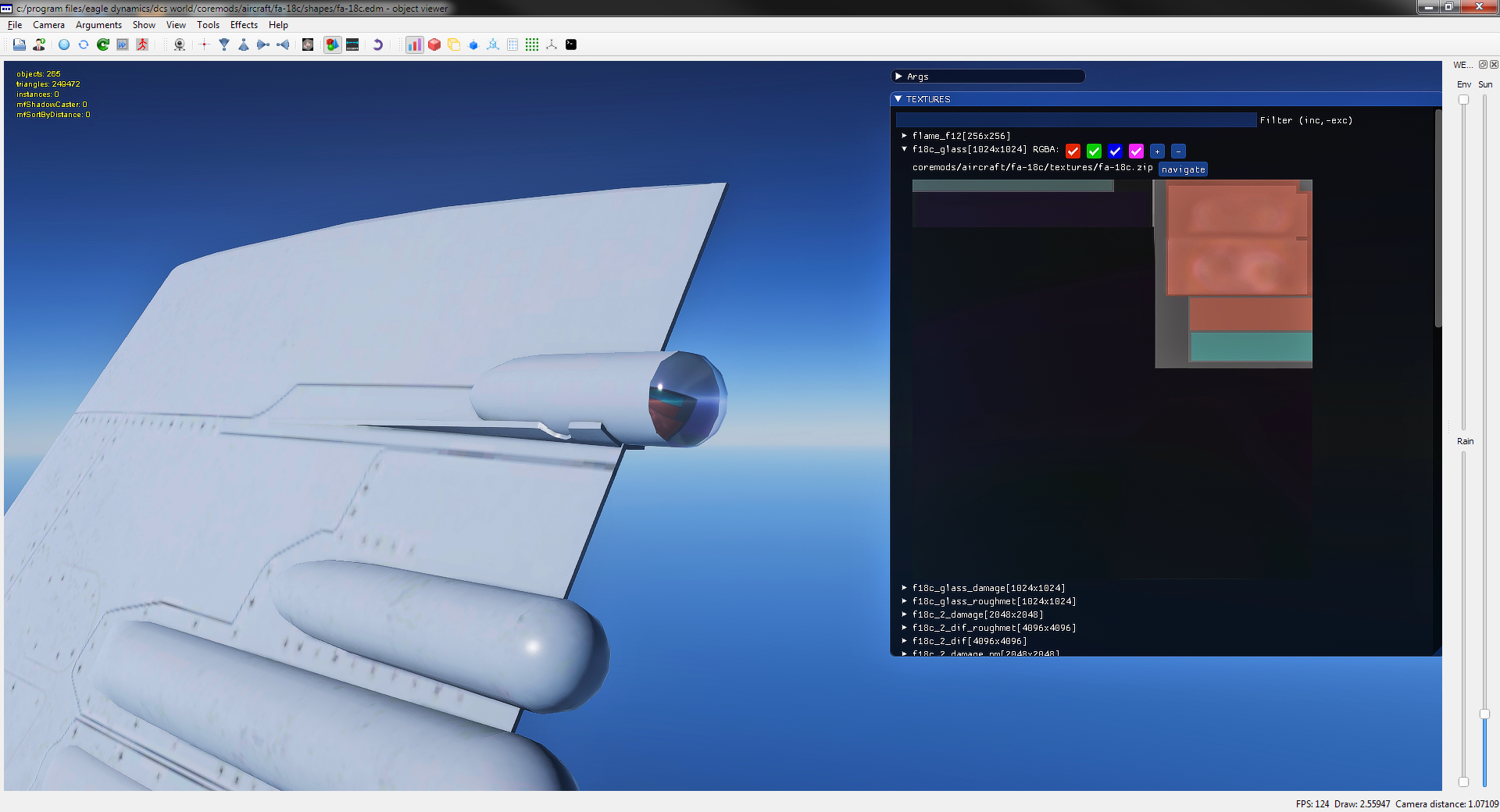
Task: Expand f18c_glass_damage[1024x1024] entry
Action: [905, 588]
